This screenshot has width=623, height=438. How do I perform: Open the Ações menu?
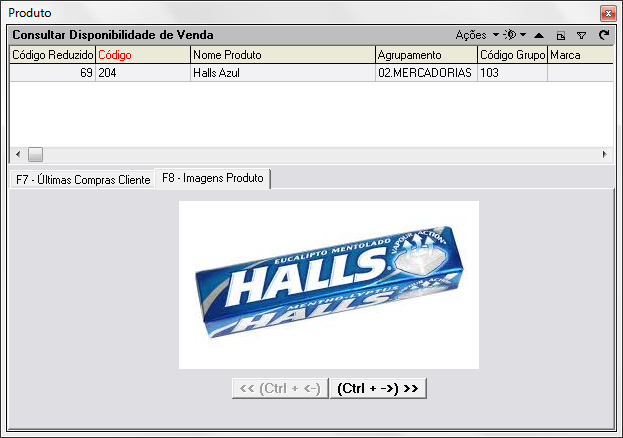(471, 35)
